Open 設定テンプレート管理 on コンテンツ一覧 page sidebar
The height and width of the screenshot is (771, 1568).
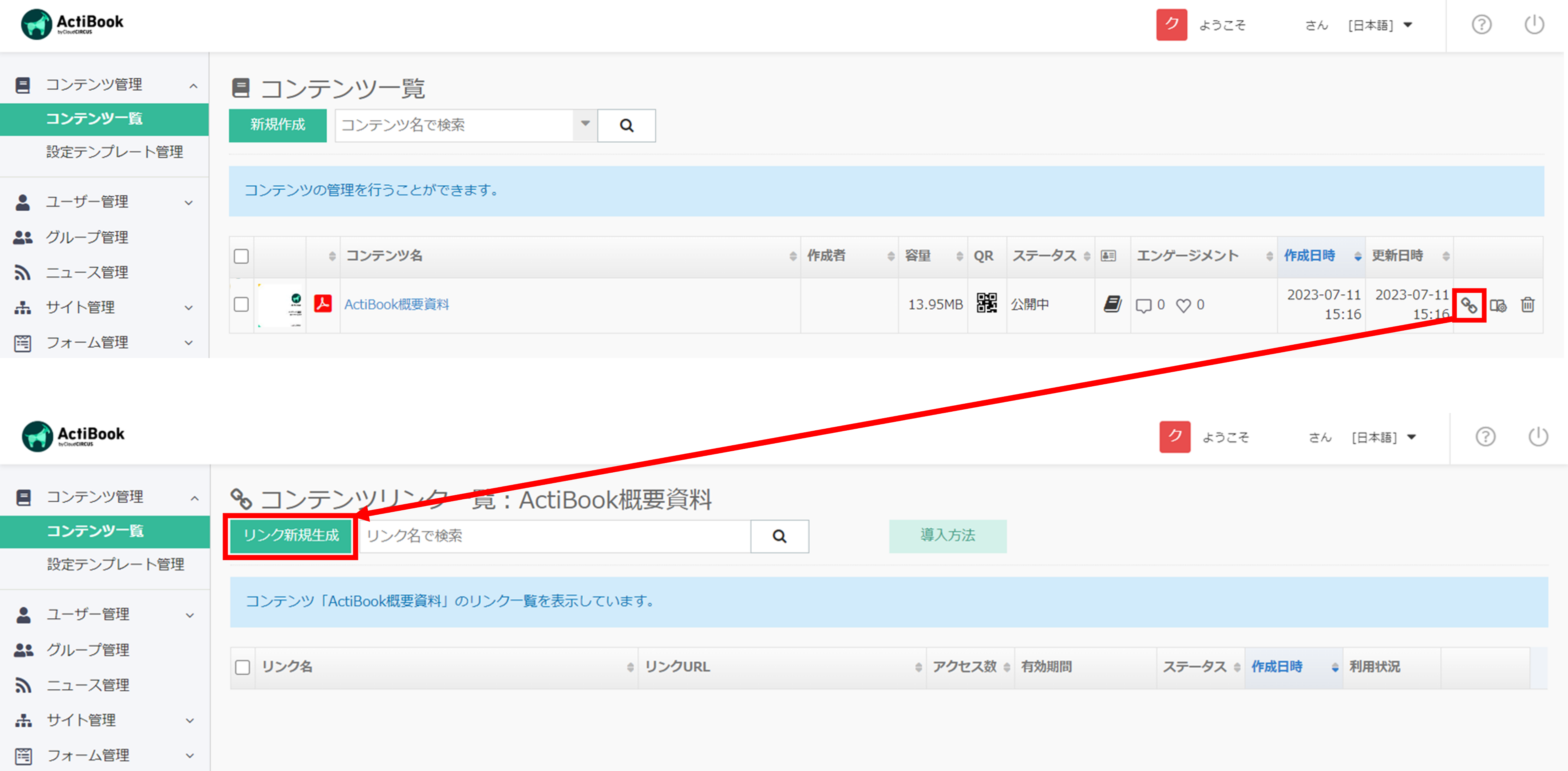pyautogui.click(x=114, y=152)
